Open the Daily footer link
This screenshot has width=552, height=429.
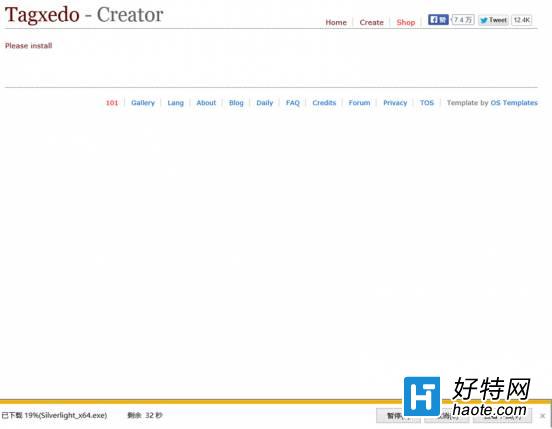(x=264, y=103)
